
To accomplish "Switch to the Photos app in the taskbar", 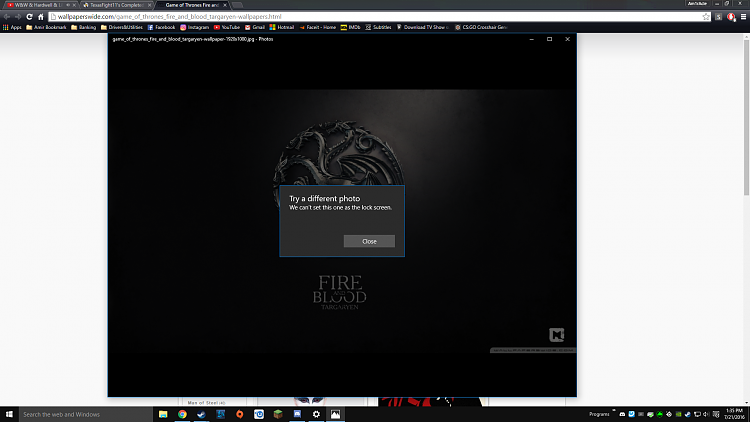I will (335, 414).
